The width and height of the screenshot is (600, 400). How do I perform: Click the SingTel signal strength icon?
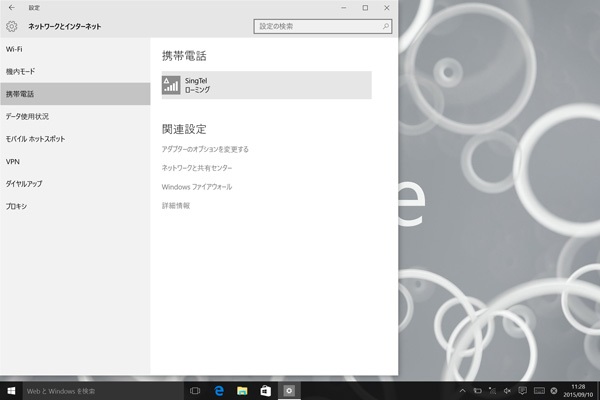[x=171, y=85]
